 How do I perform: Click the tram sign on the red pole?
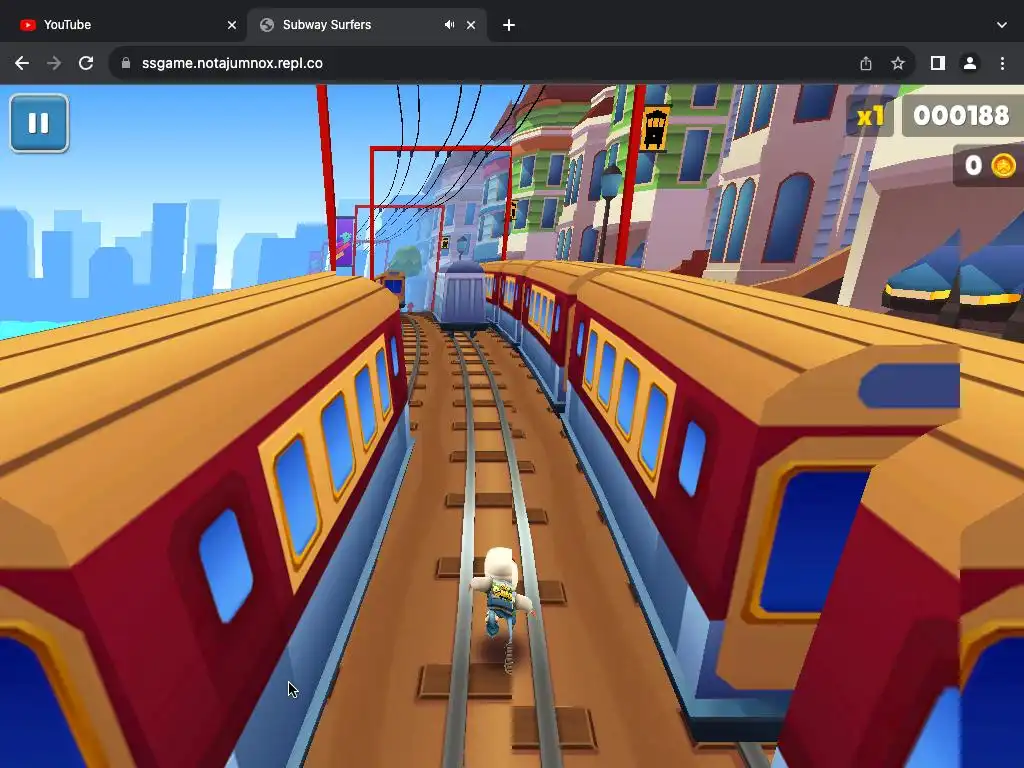click(655, 128)
